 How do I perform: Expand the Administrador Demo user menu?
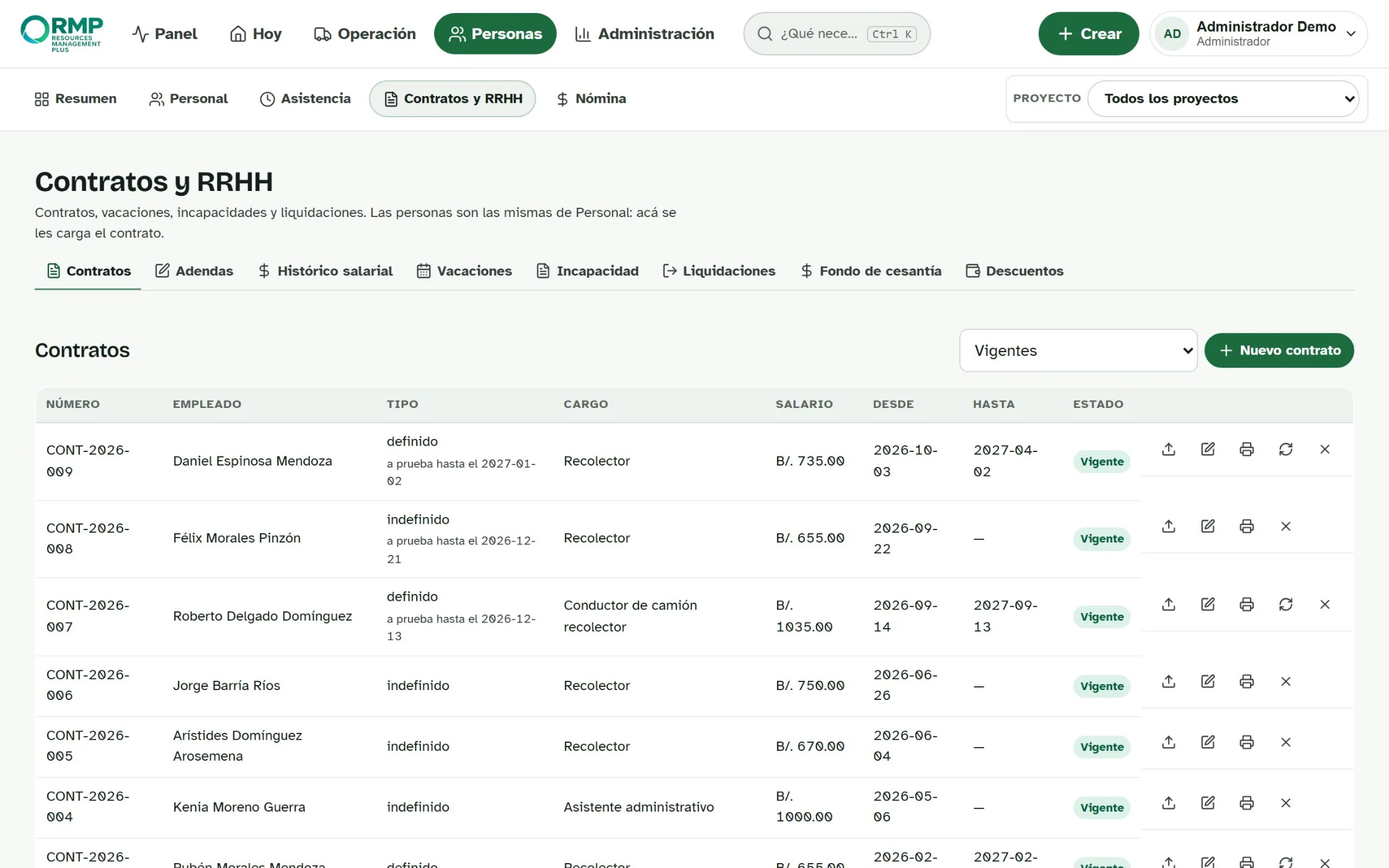point(1258,33)
